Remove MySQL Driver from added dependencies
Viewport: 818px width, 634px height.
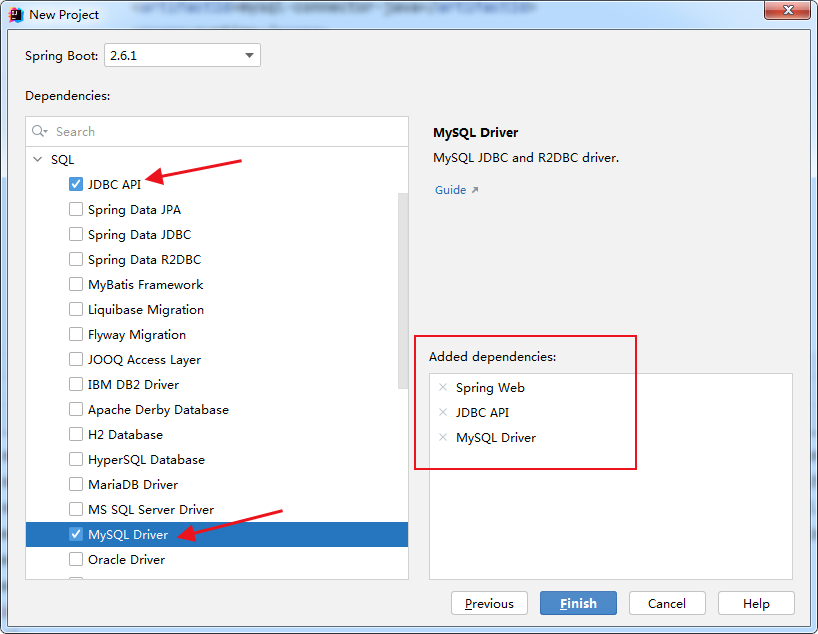(443, 437)
